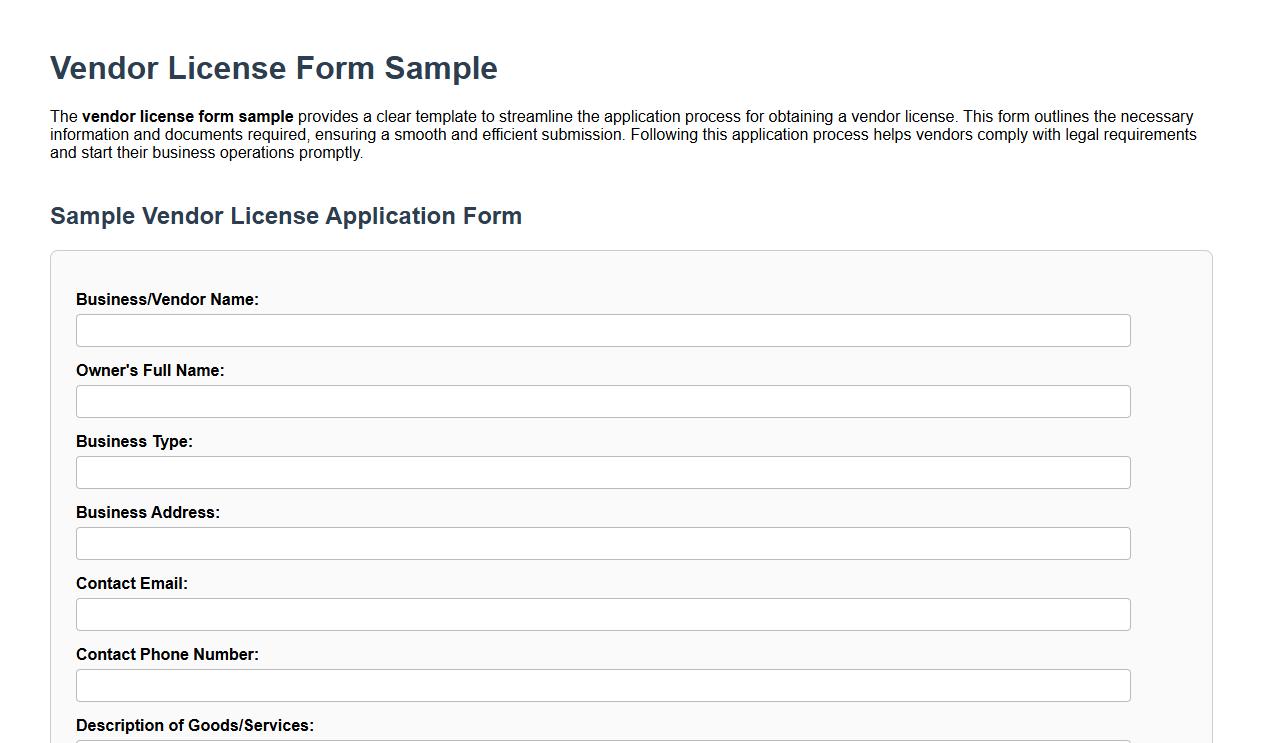
Task: Click the Description of Goods/Services field
Action: coord(602,738)
